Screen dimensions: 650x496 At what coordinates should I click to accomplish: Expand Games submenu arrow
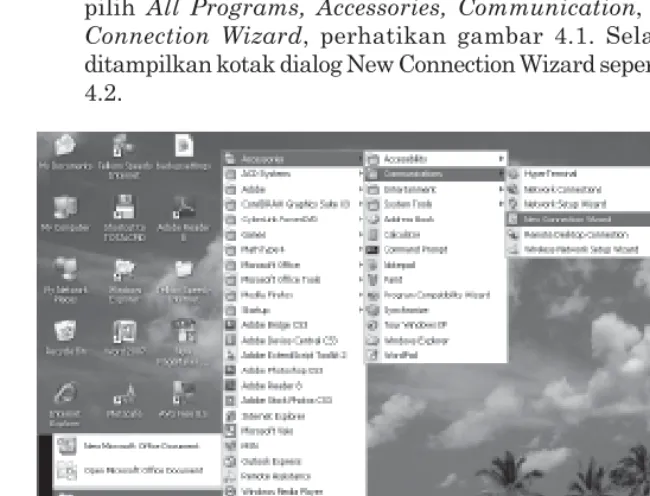click(x=361, y=235)
